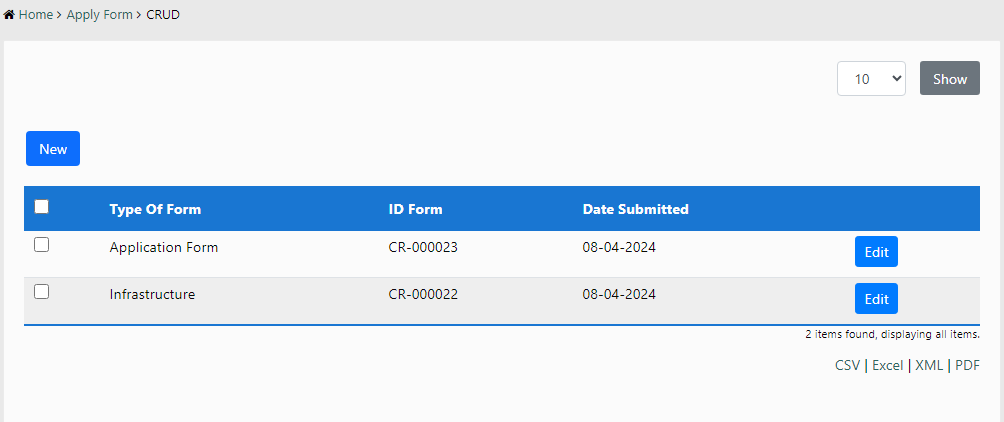Export the list as Excel
Image resolution: width=1004 pixels, height=422 pixels.
887,366
